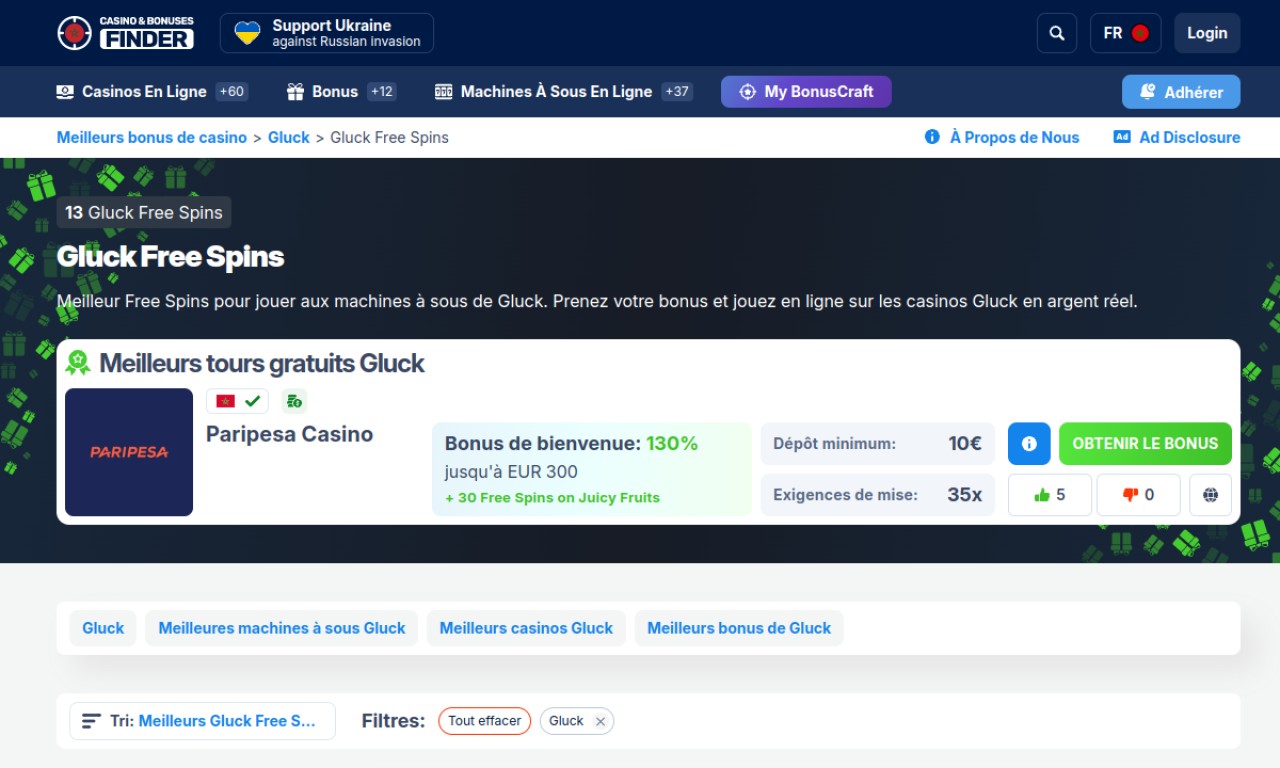This screenshot has height=768, width=1280.
Task: Open the Paripesa Casino title link
Action: (x=289, y=434)
